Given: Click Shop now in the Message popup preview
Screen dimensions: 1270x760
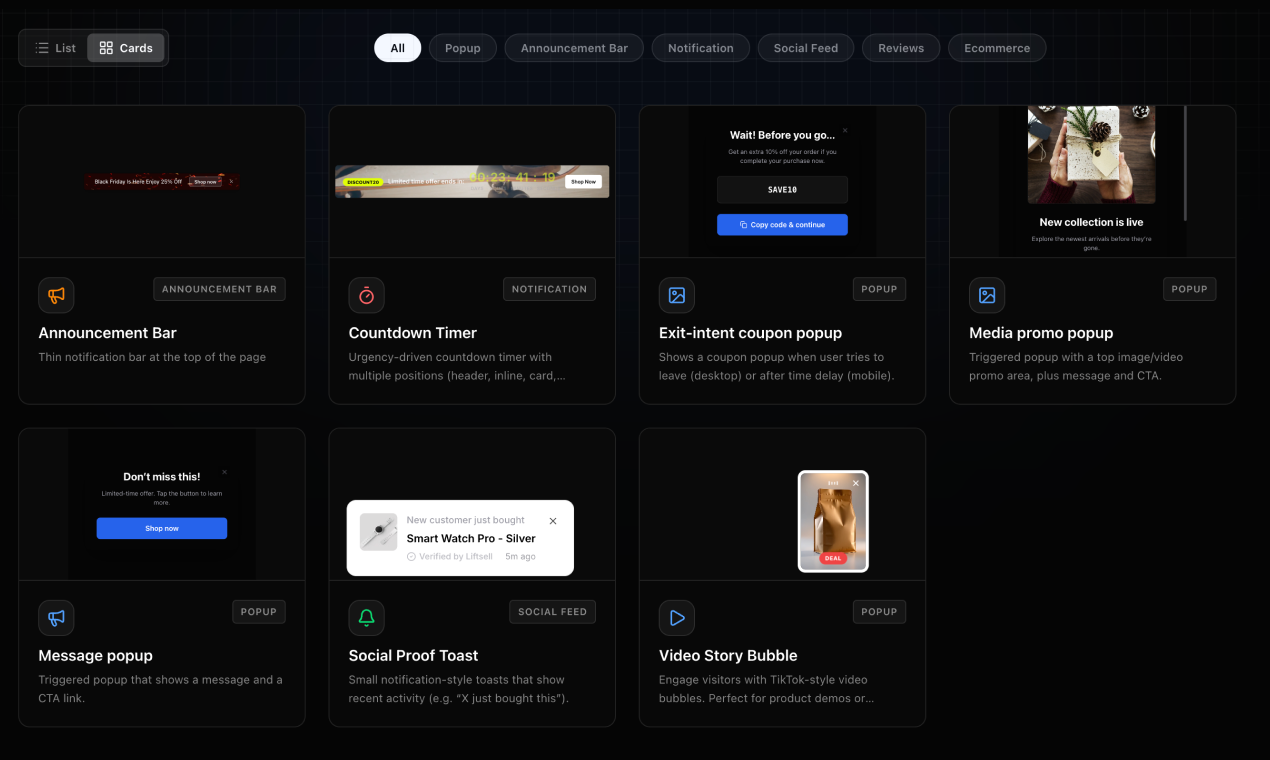Looking at the screenshot, I should (161, 528).
